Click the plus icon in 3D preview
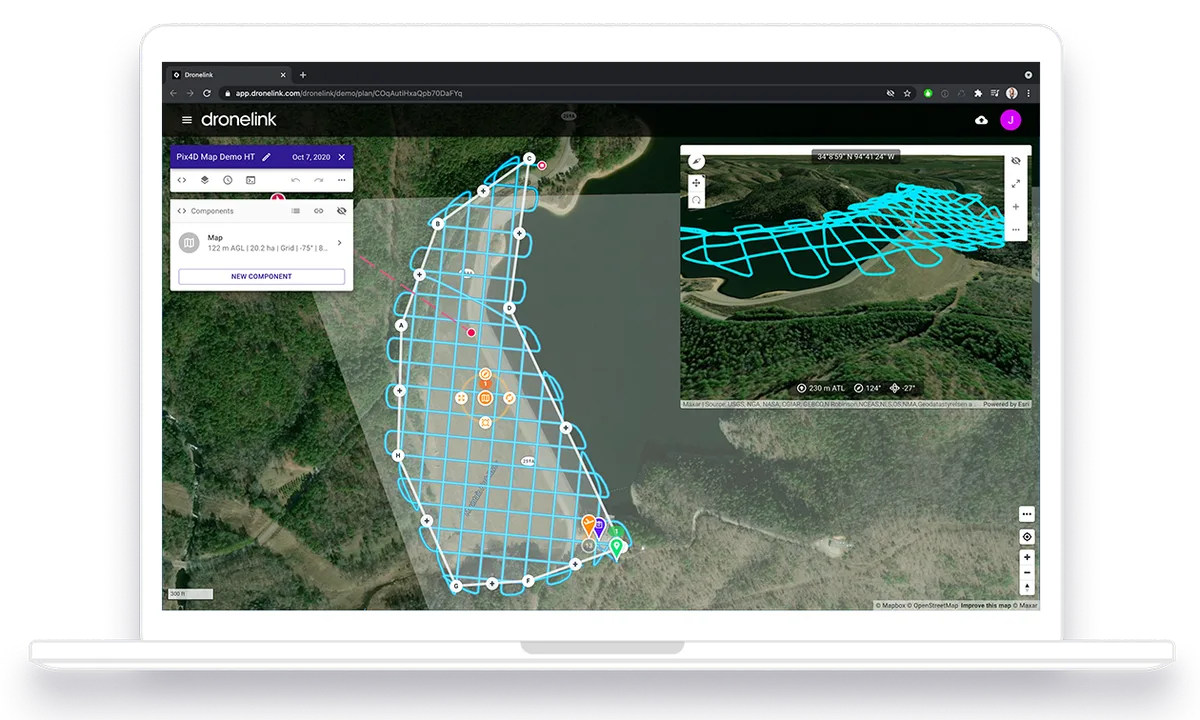 click(1016, 207)
